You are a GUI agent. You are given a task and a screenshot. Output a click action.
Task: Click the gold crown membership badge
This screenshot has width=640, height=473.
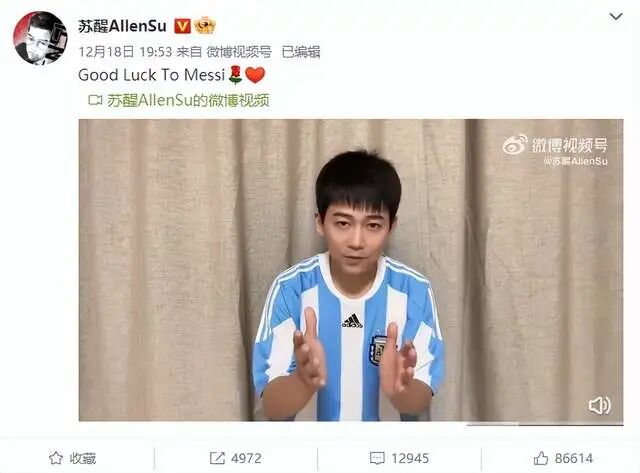tap(204, 26)
